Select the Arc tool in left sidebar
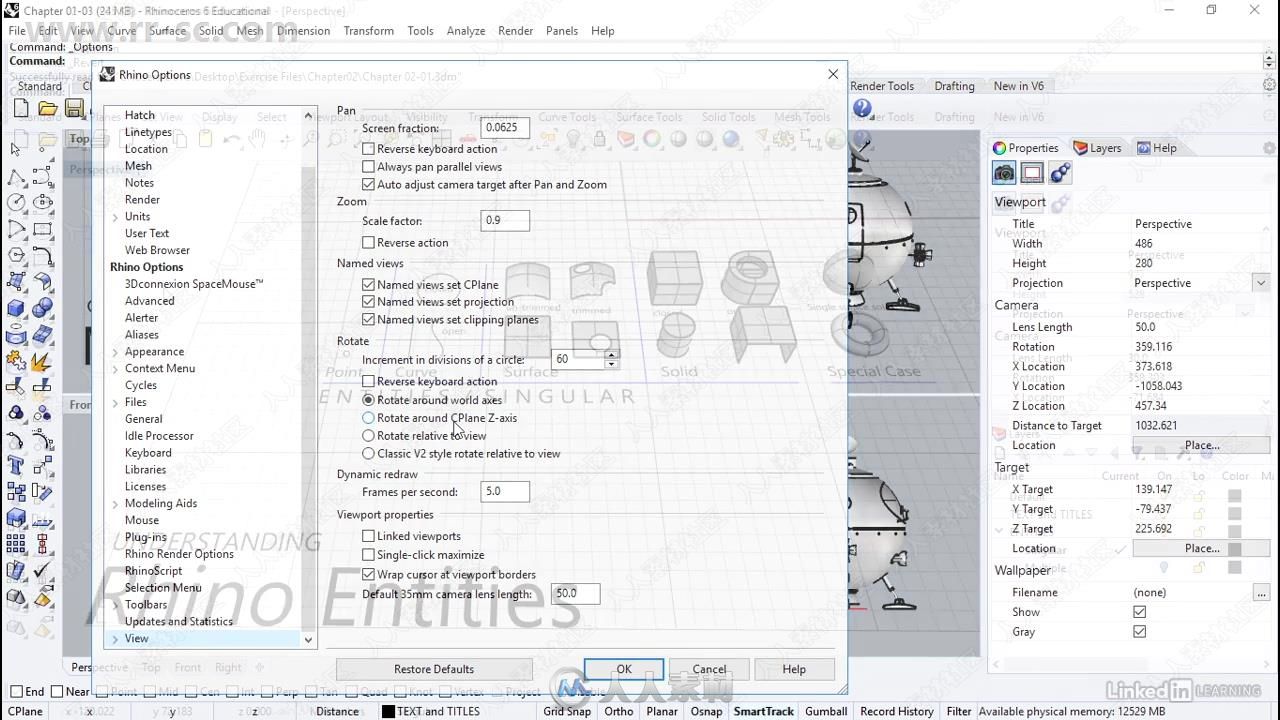 (x=16, y=229)
